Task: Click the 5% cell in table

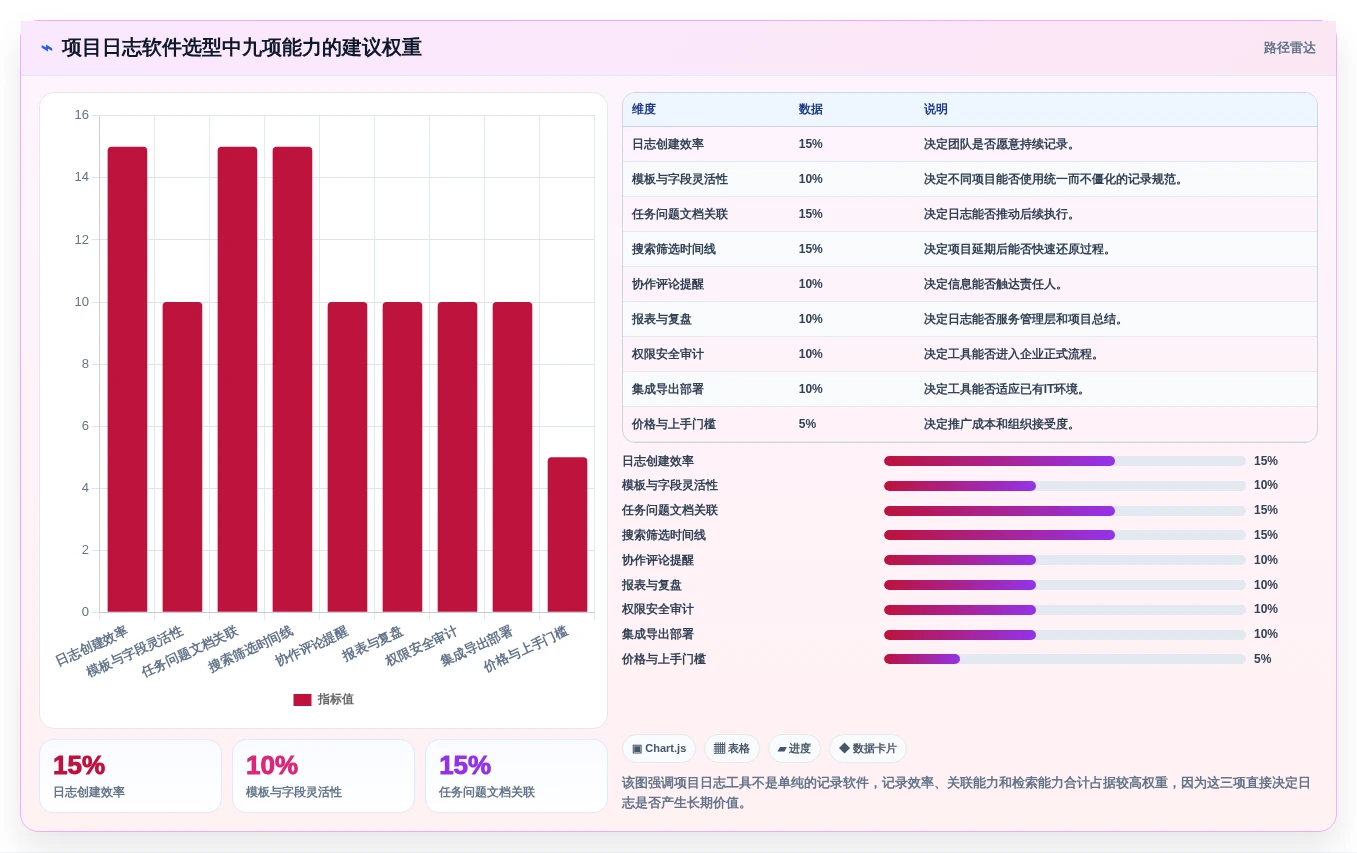Action: click(807, 424)
